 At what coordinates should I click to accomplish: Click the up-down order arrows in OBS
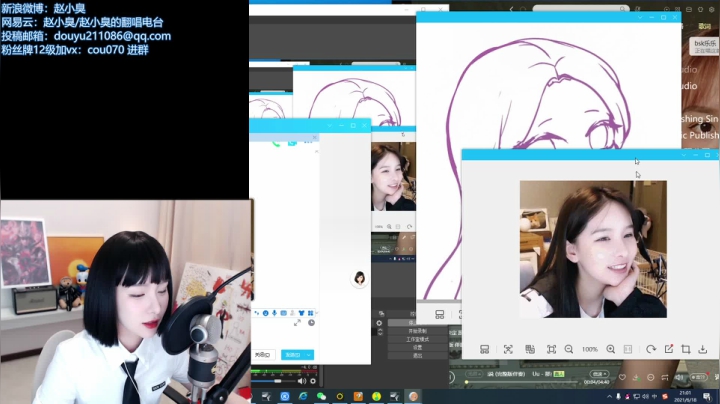pos(380,331)
